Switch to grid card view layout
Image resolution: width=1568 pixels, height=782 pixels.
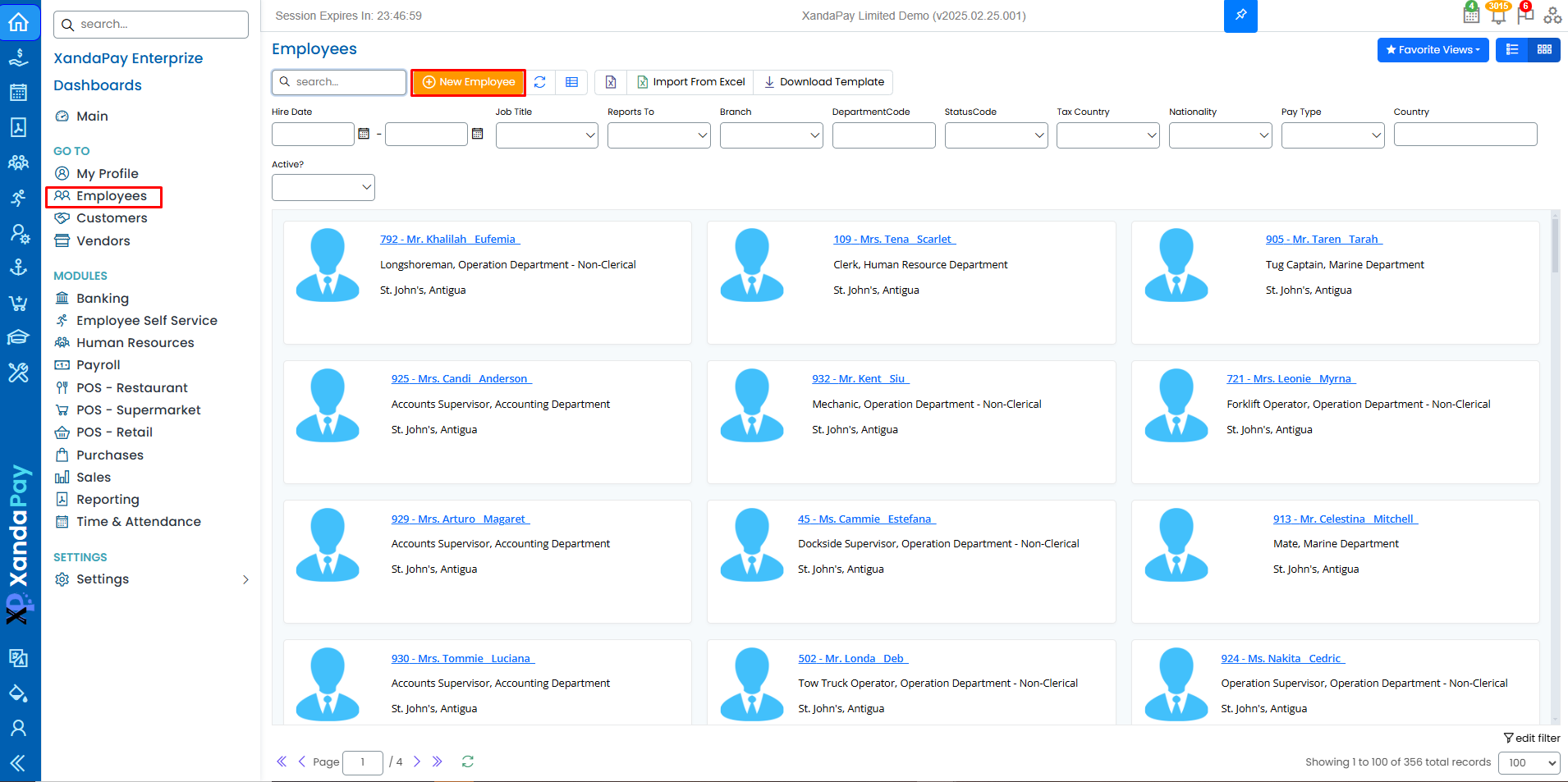(x=1544, y=50)
